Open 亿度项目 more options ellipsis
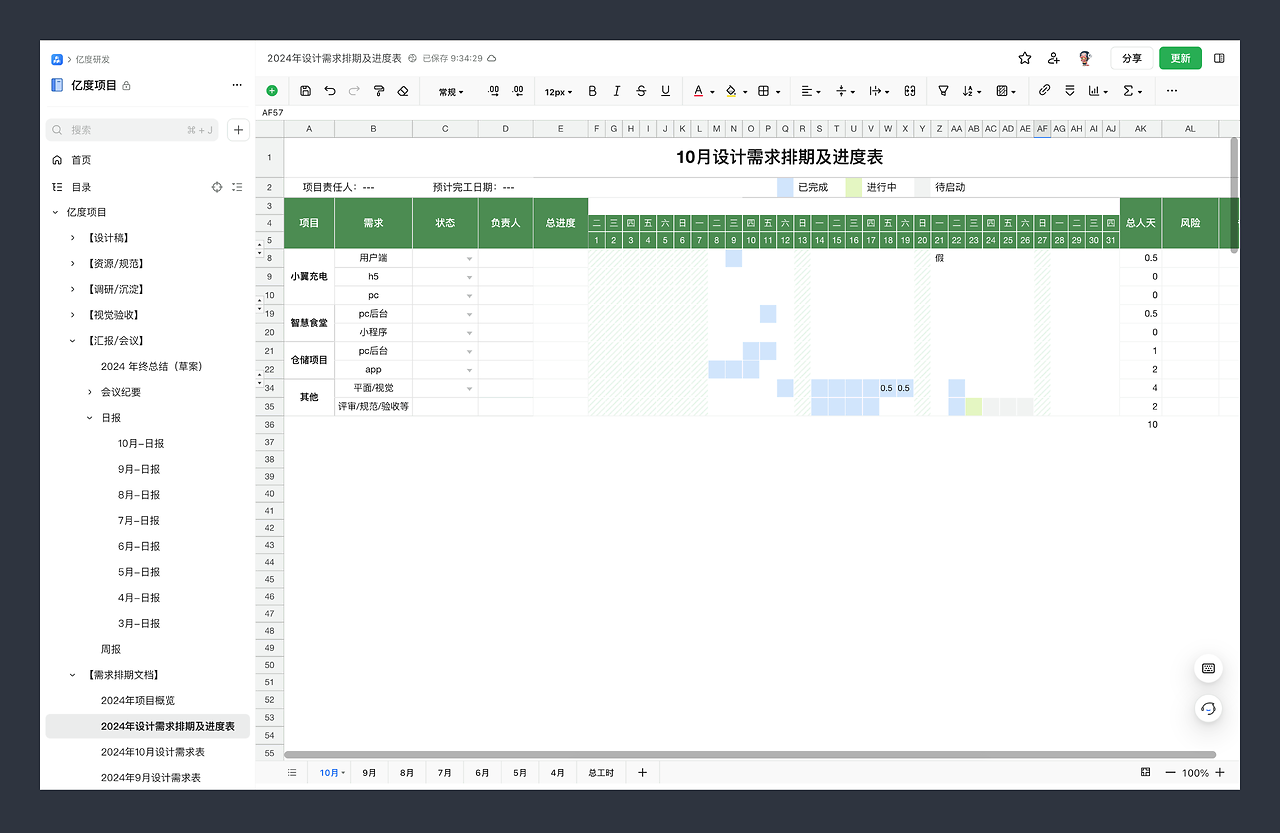Screen dimensions: 1280x833 point(237,85)
